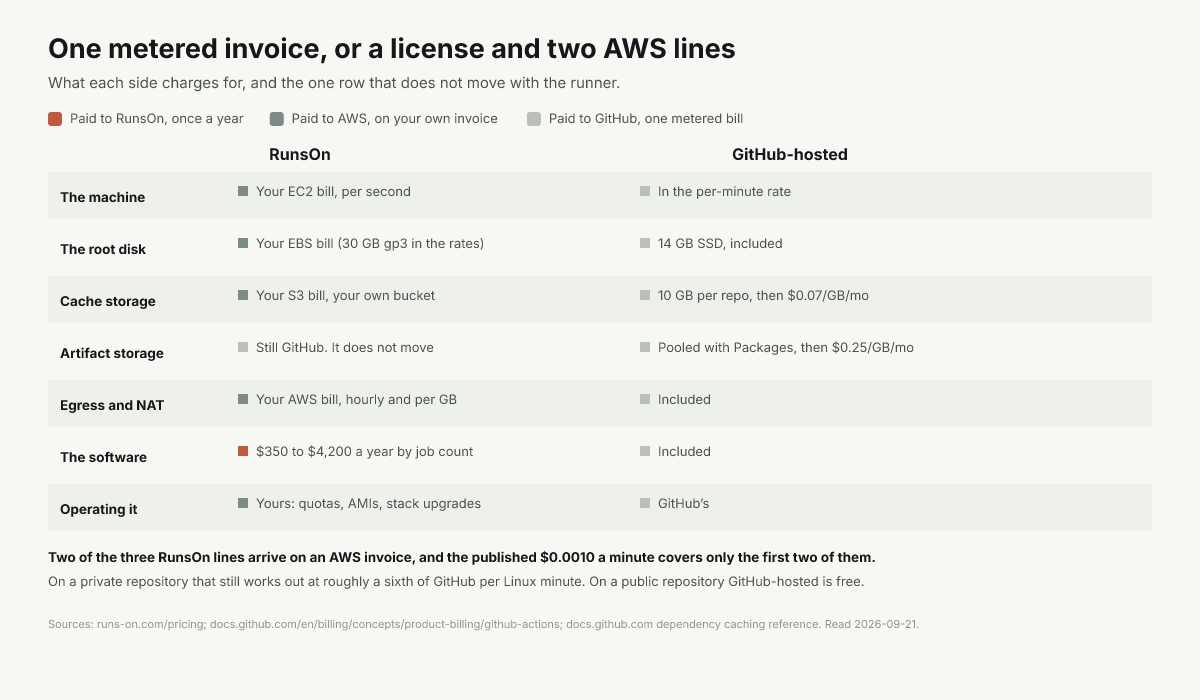Click the legend label "Paid to AWS, on your own invoice"
Viewport: 1200px width, 700px height.
click(395, 119)
